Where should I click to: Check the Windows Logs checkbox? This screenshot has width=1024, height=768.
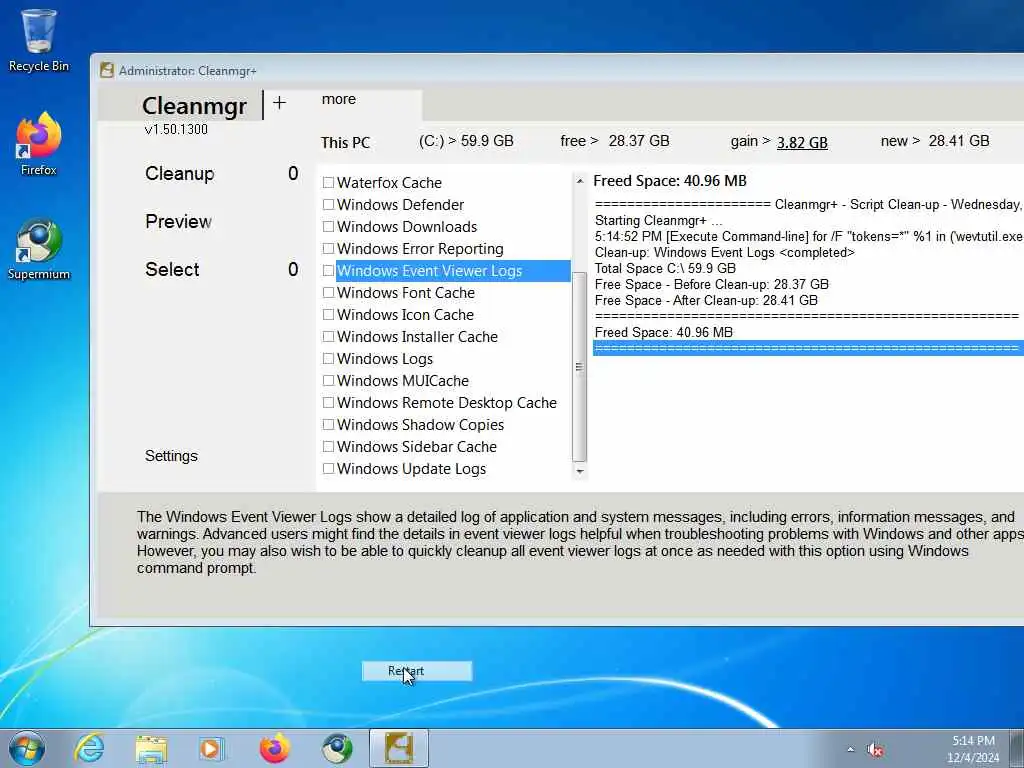click(x=328, y=359)
